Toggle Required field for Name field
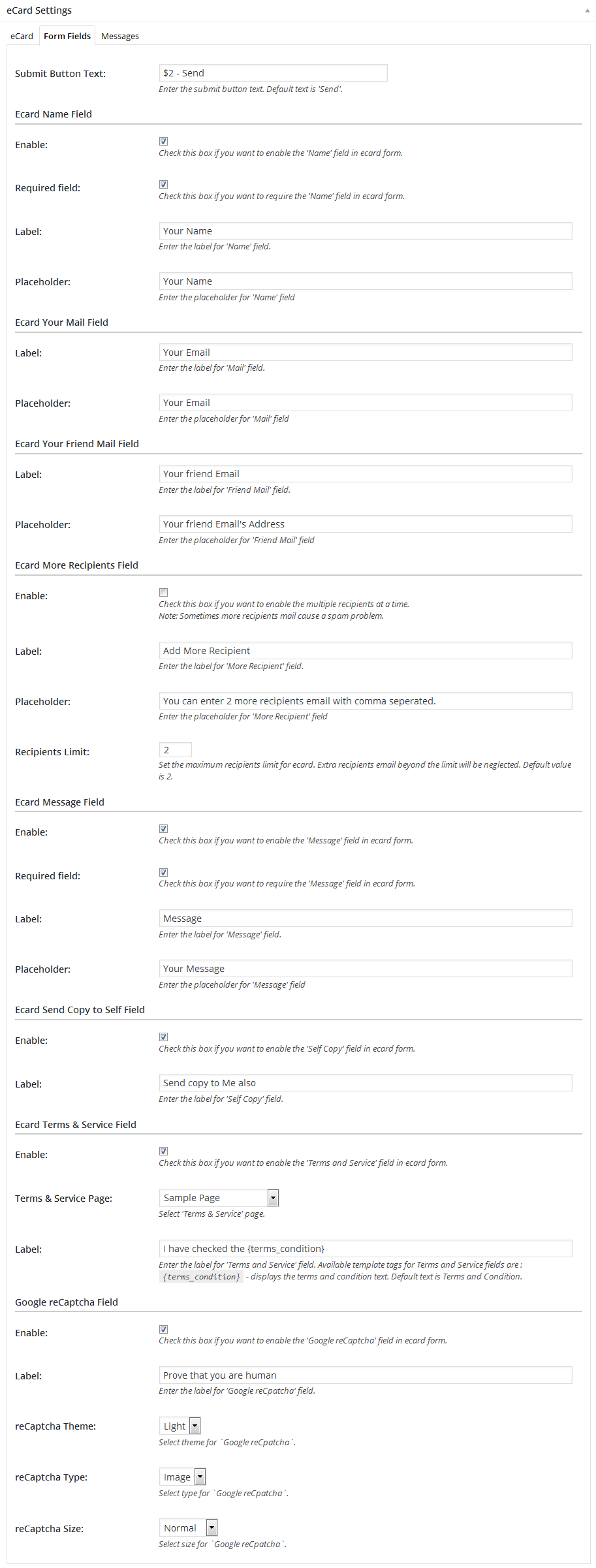596x1568 pixels. [164, 184]
